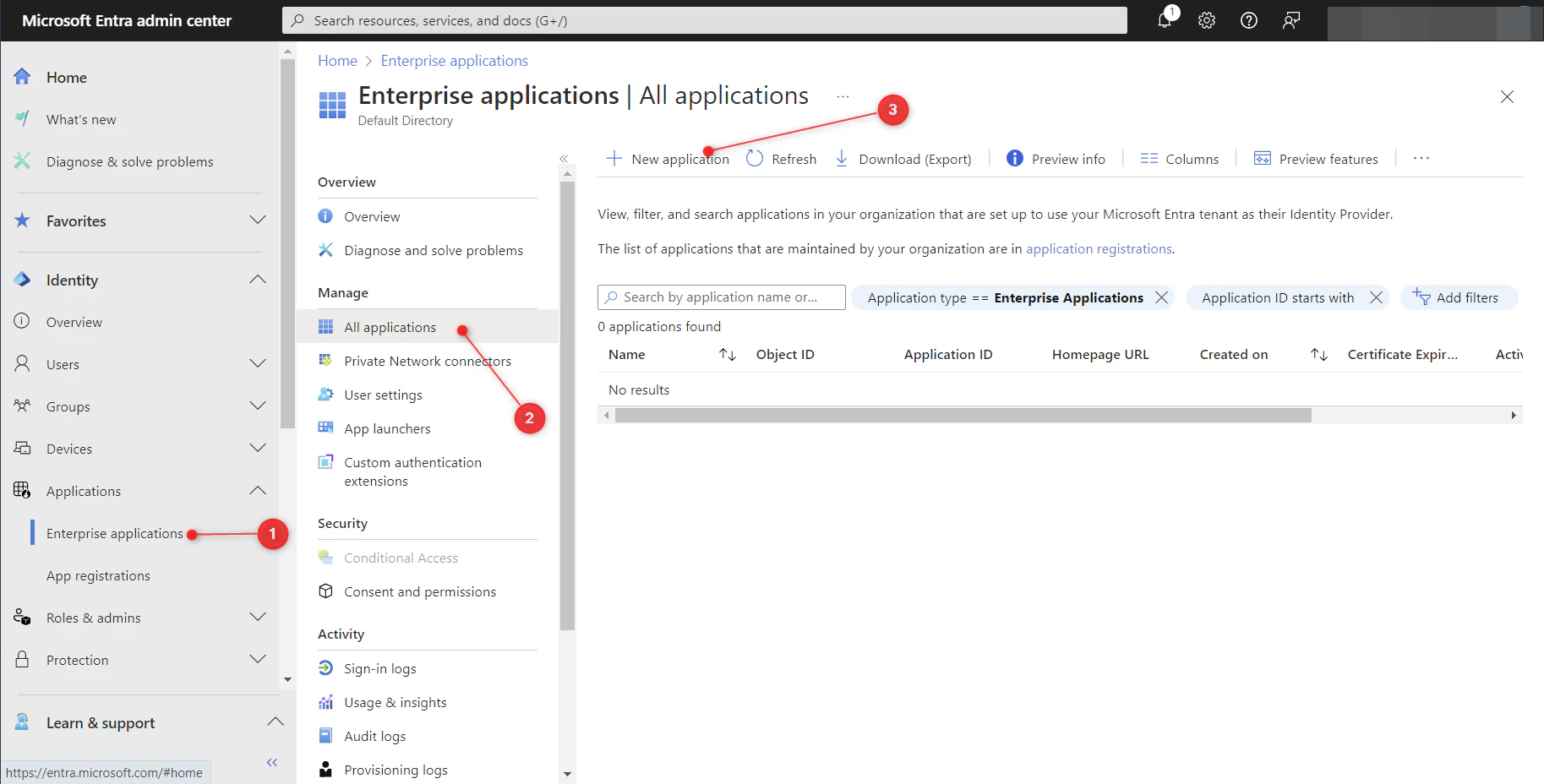Collapse the Learn & support chevron
1544x784 pixels.
pos(275,721)
